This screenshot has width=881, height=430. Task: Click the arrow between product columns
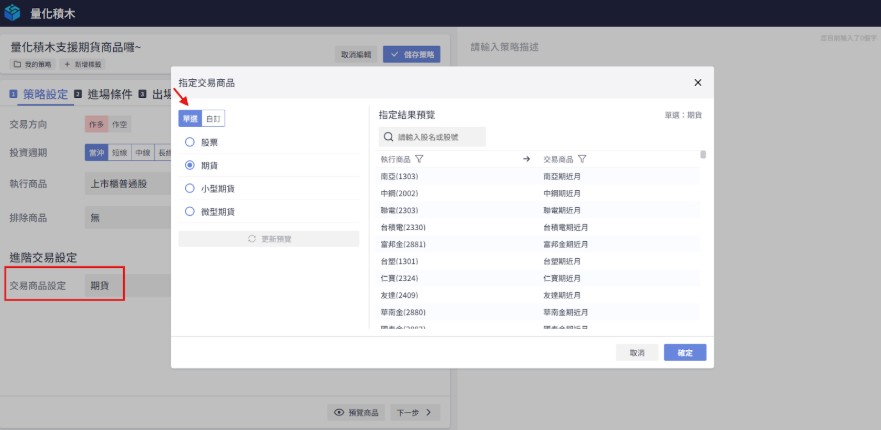tap(526, 159)
